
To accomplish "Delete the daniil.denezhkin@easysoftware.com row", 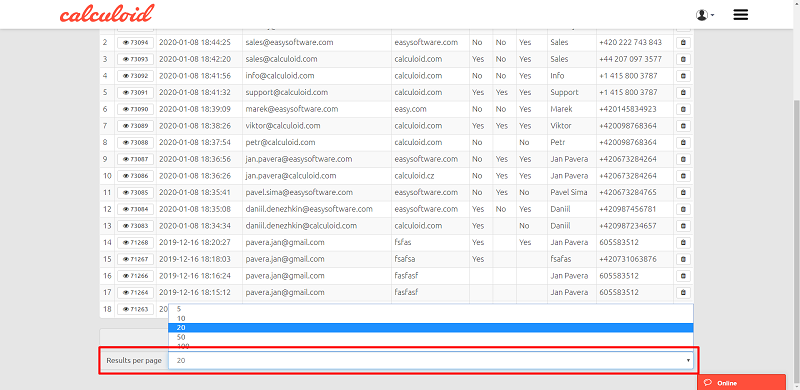I will coord(683,210).
